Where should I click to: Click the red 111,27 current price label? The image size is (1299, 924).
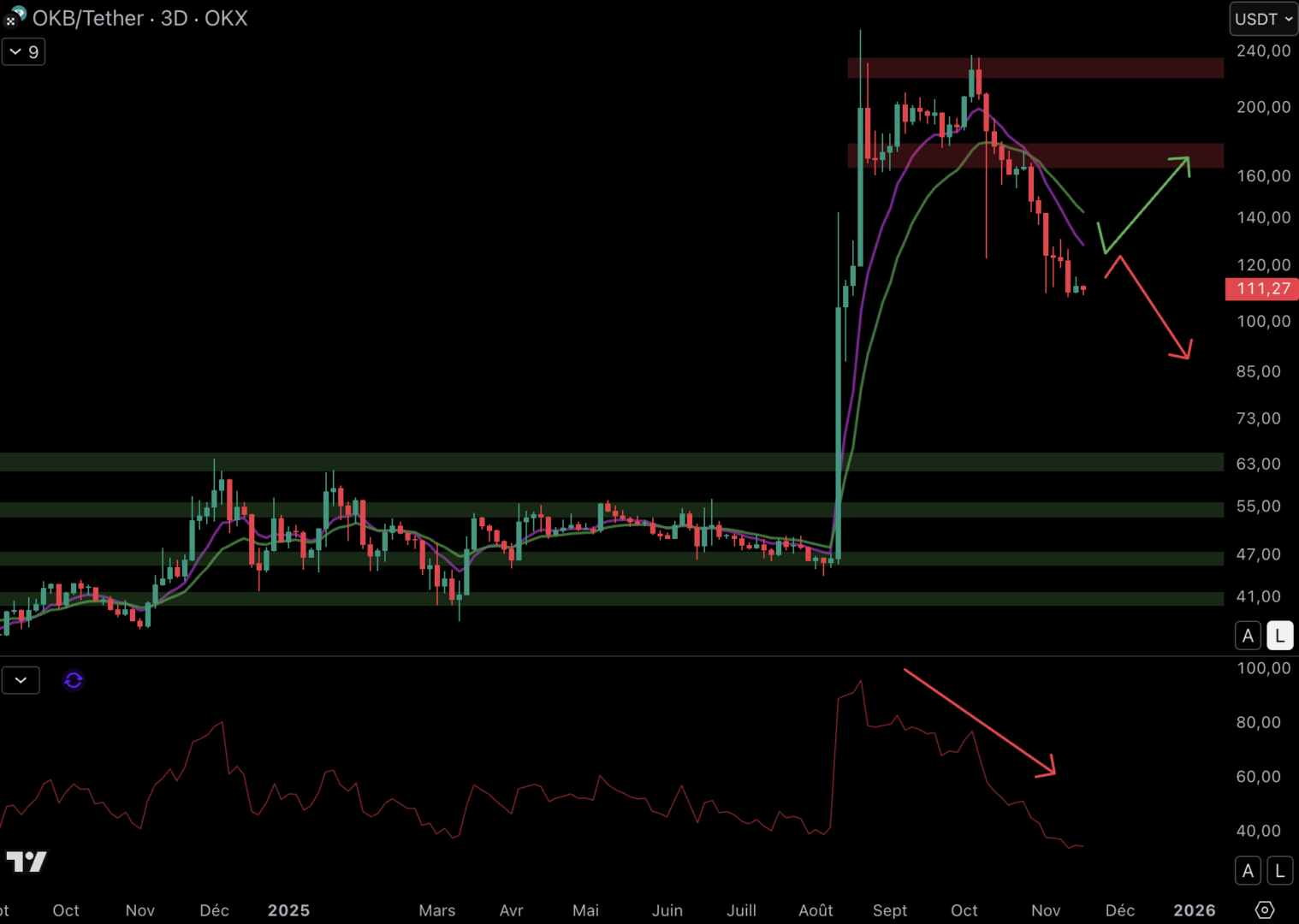1262,289
